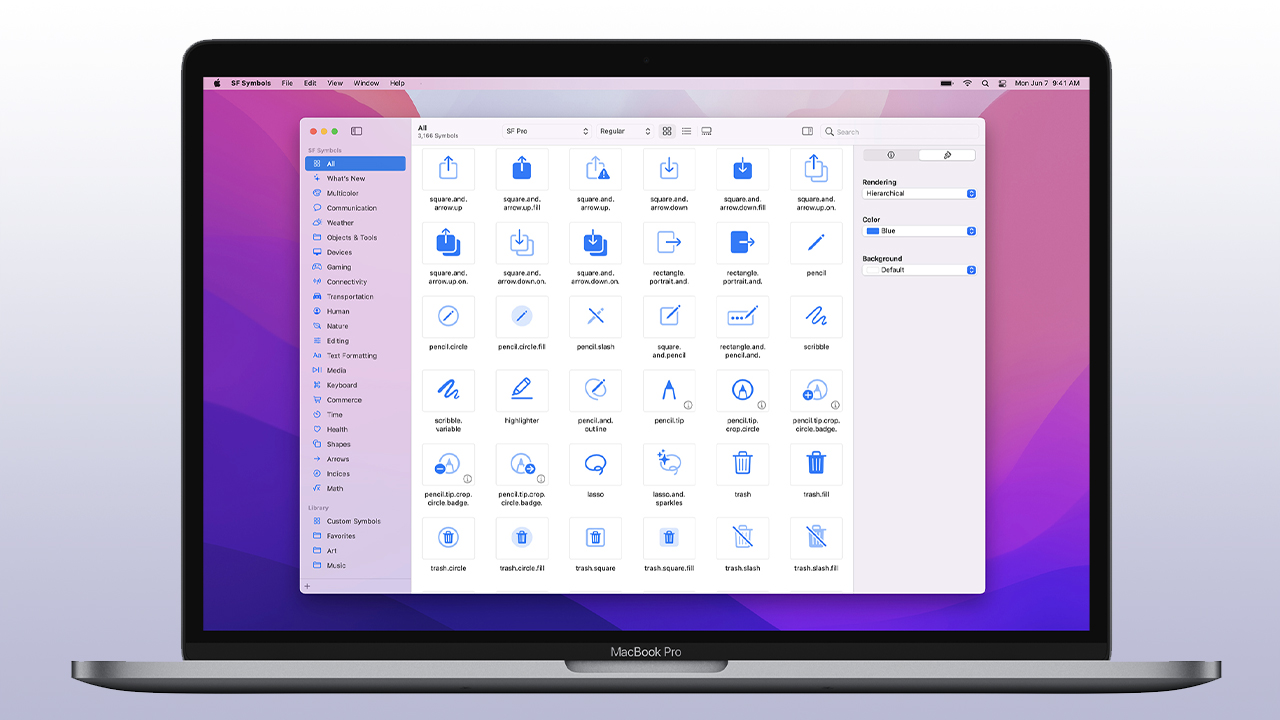The image size is (1280, 720).
Task: Toggle the inspector panel button
Action: point(808,131)
